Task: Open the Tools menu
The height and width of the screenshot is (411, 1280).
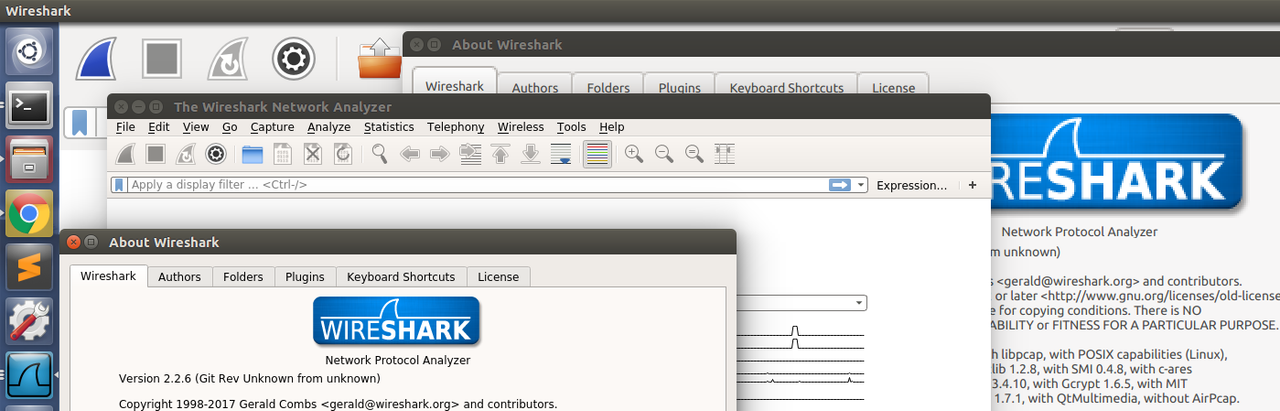Action: pos(572,127)
